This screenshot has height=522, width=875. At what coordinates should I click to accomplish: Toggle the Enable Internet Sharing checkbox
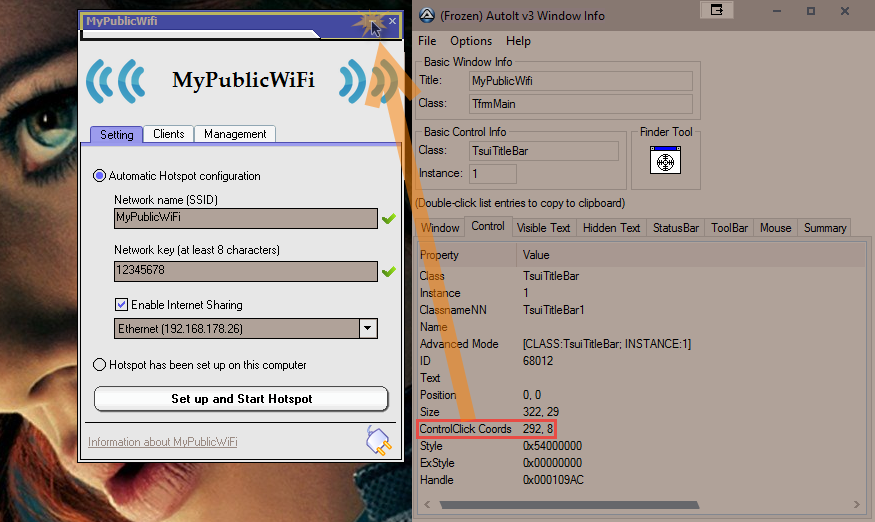[x=122, y=305]
